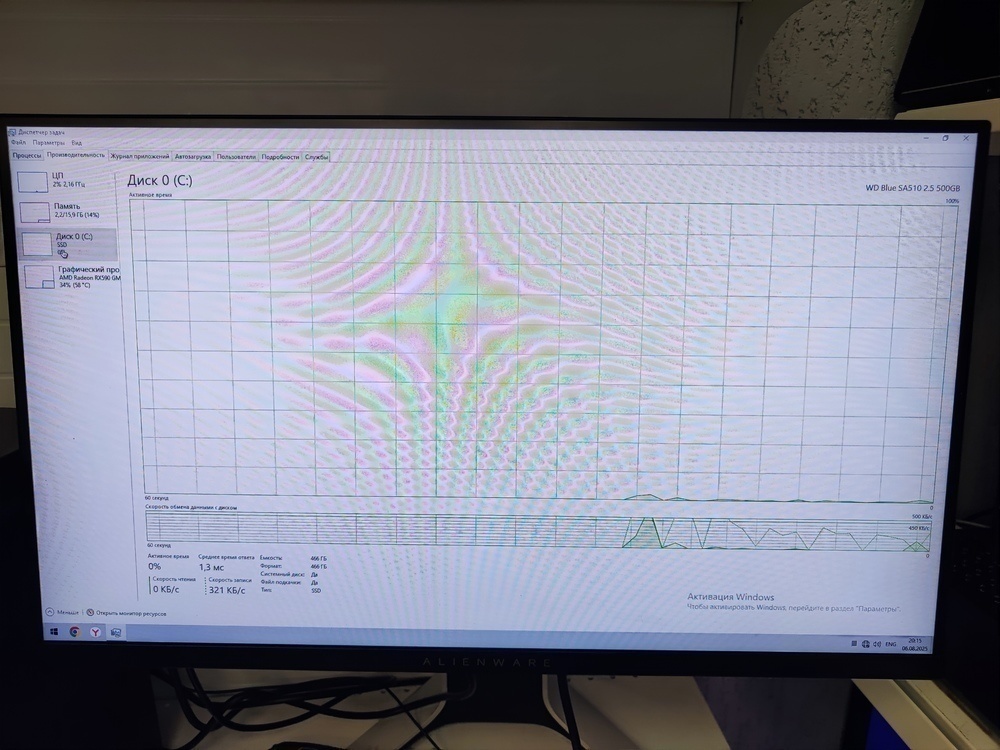Click the Память 2,2/15,9 ГБ label
The width and height of the screenshot is (1000, 750).
coord(77,210)
